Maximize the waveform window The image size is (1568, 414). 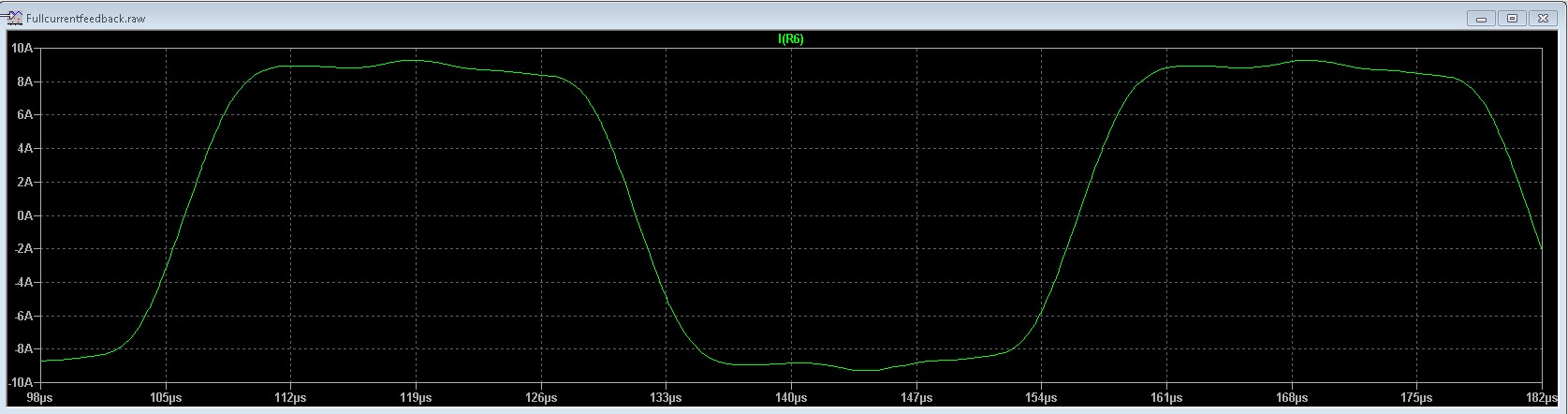coord(1513,18)
